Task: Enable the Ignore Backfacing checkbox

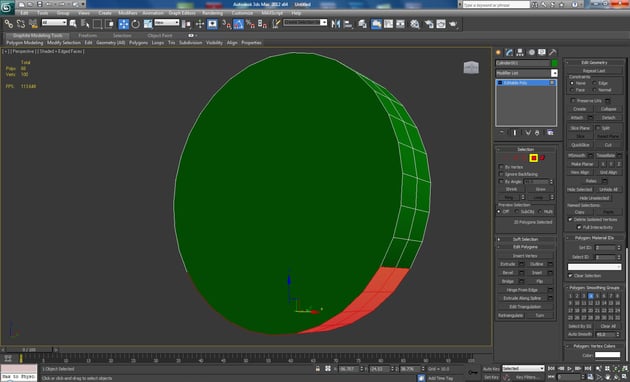Action: click(501, 174)
